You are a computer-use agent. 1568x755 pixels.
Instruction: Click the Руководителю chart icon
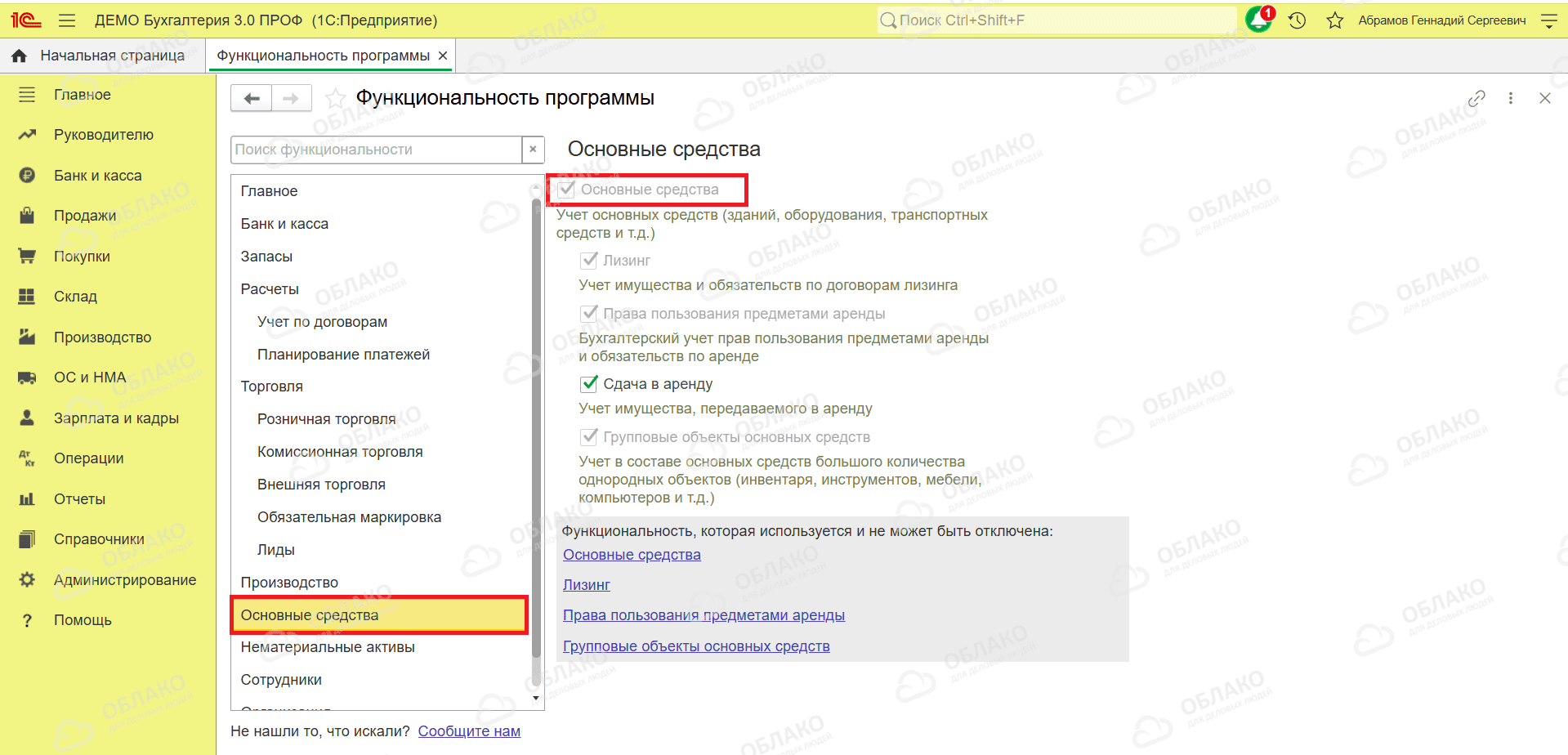27,135
